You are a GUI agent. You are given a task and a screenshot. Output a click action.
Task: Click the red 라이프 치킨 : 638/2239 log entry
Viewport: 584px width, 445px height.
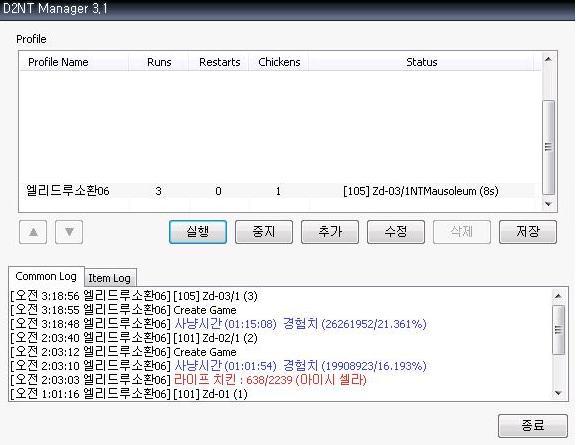click(x=188, y=380)
